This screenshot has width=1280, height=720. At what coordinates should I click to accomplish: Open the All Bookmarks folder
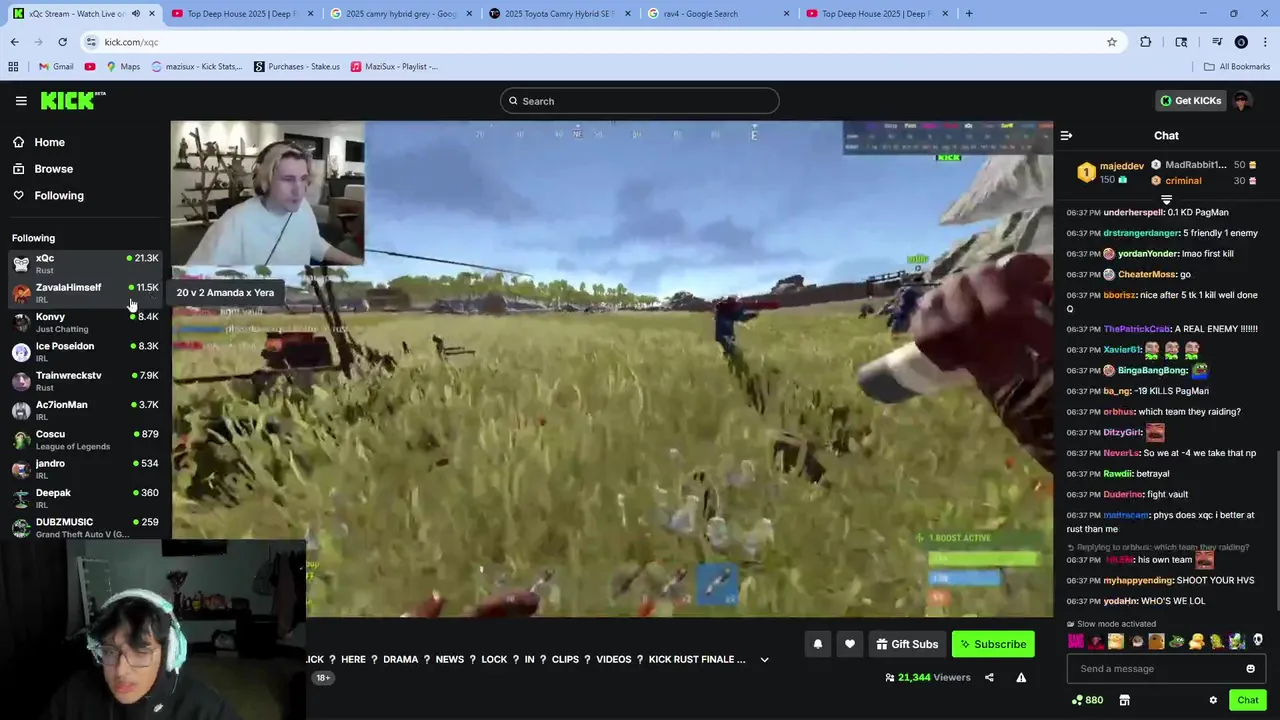click(x=1237, y=67)
